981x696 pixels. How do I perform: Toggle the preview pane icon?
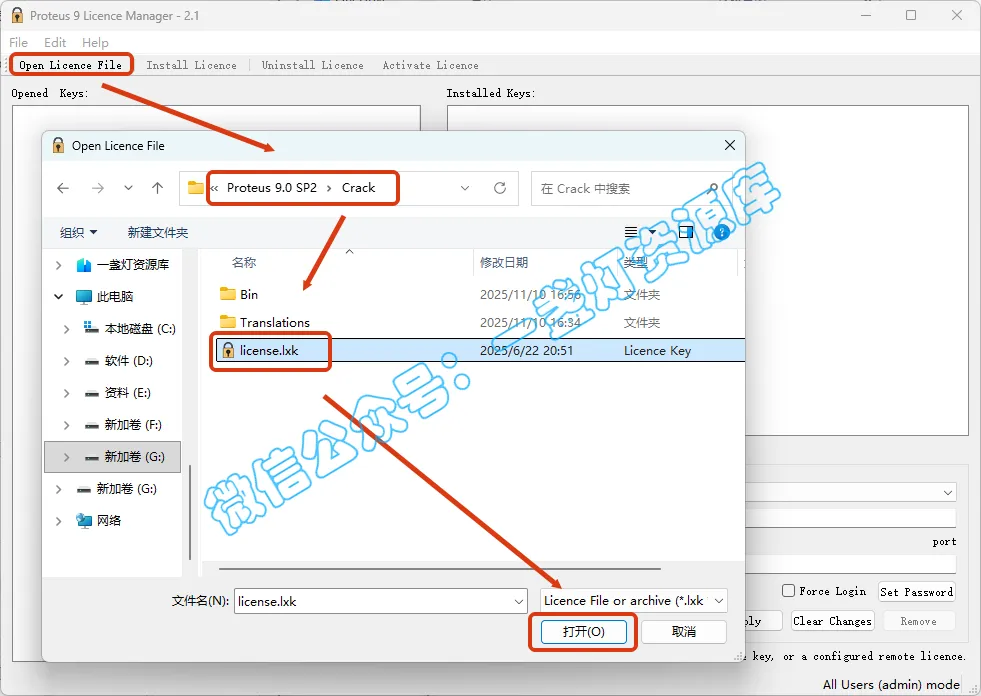click(x=686, y=232)
